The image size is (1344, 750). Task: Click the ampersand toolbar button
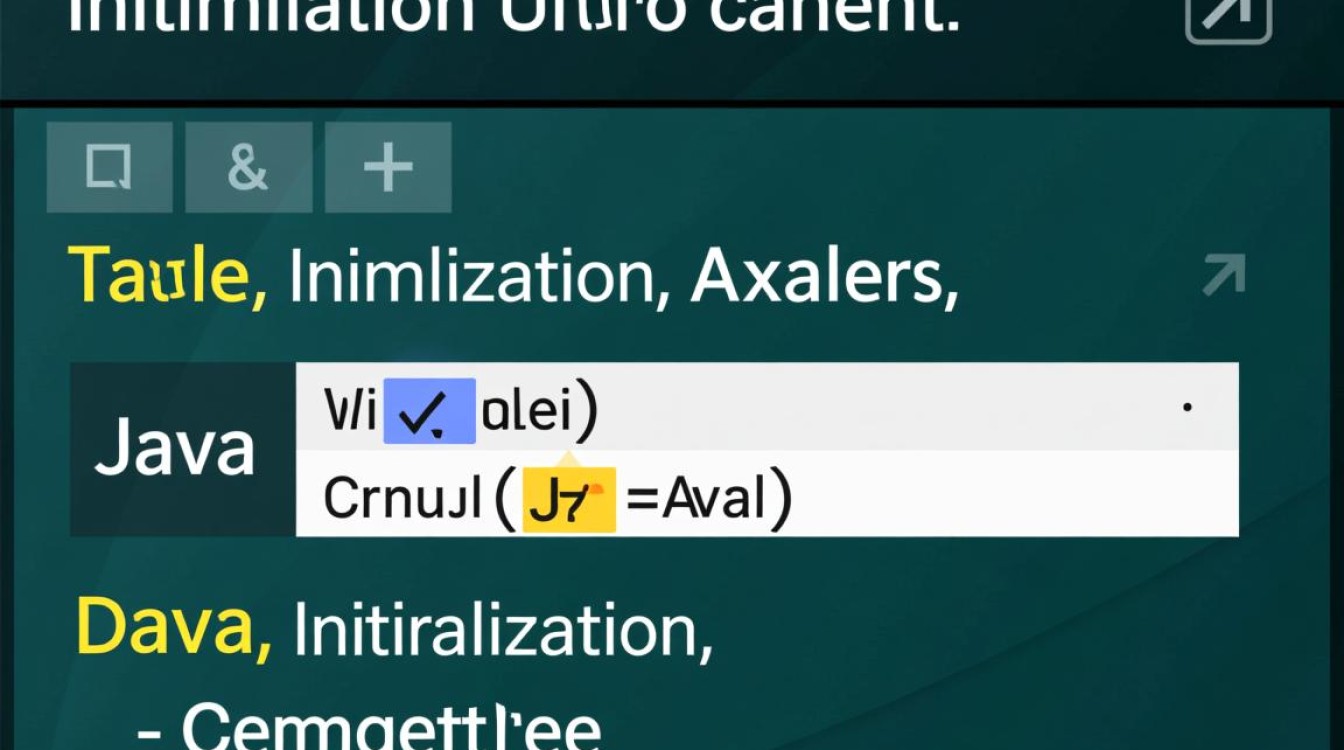click(248, 167)
